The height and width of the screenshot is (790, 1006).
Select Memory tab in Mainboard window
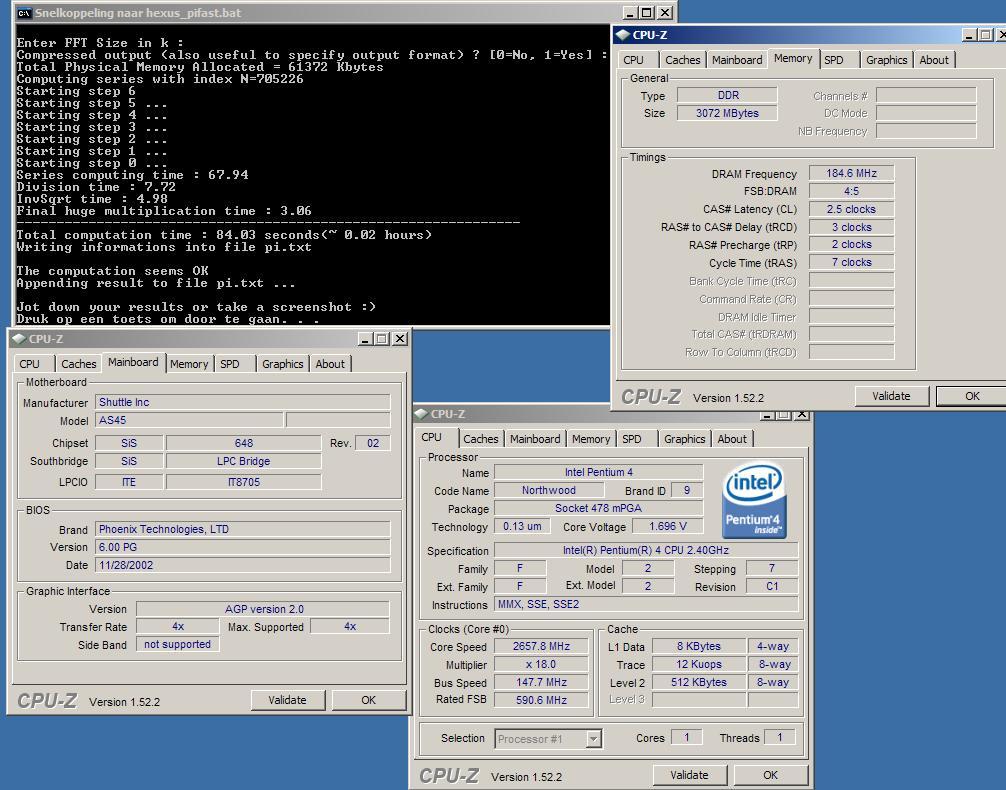pos(189,364)
